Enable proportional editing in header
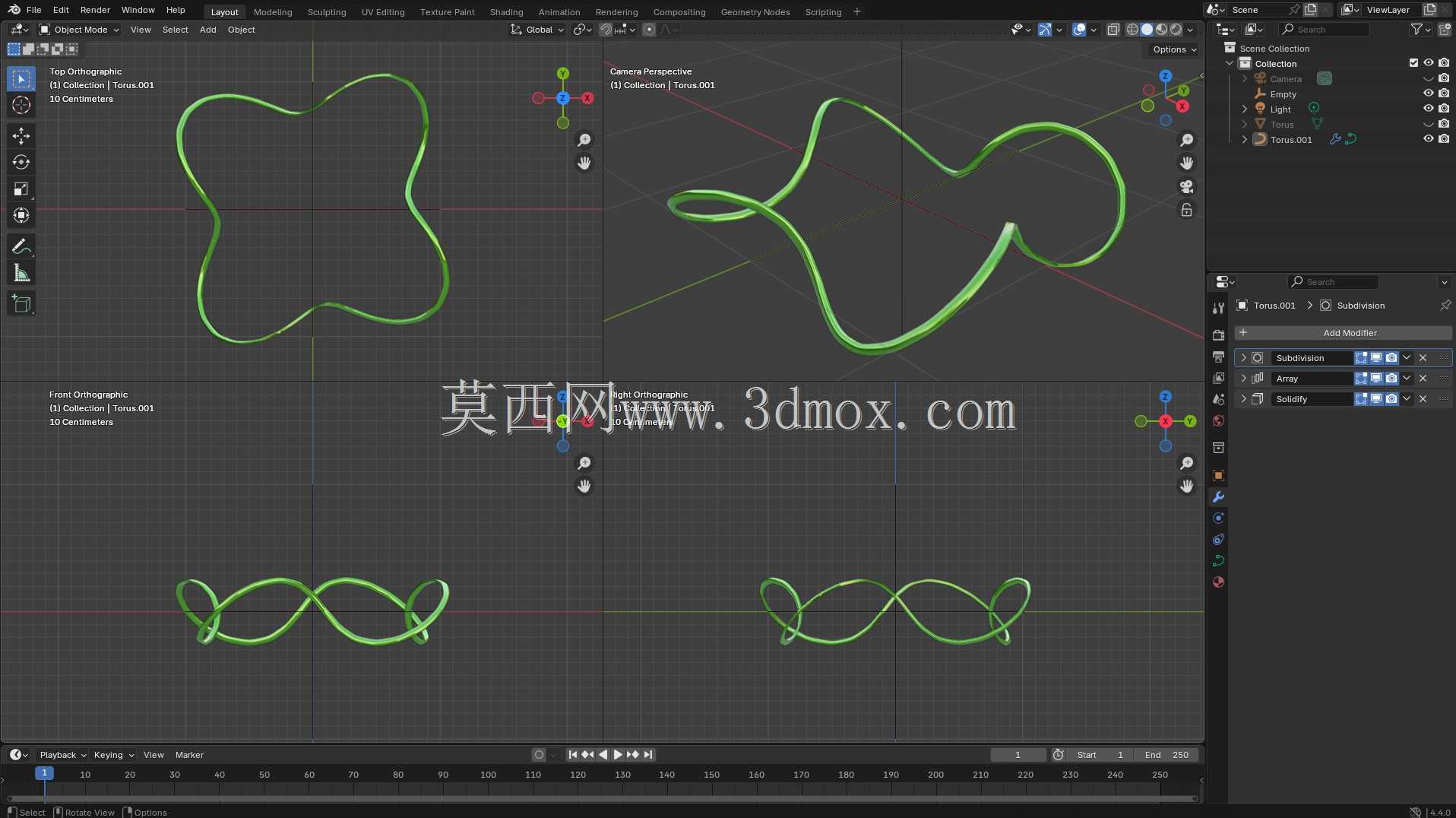Screen dimensions: 1456x818 point(649,30)
